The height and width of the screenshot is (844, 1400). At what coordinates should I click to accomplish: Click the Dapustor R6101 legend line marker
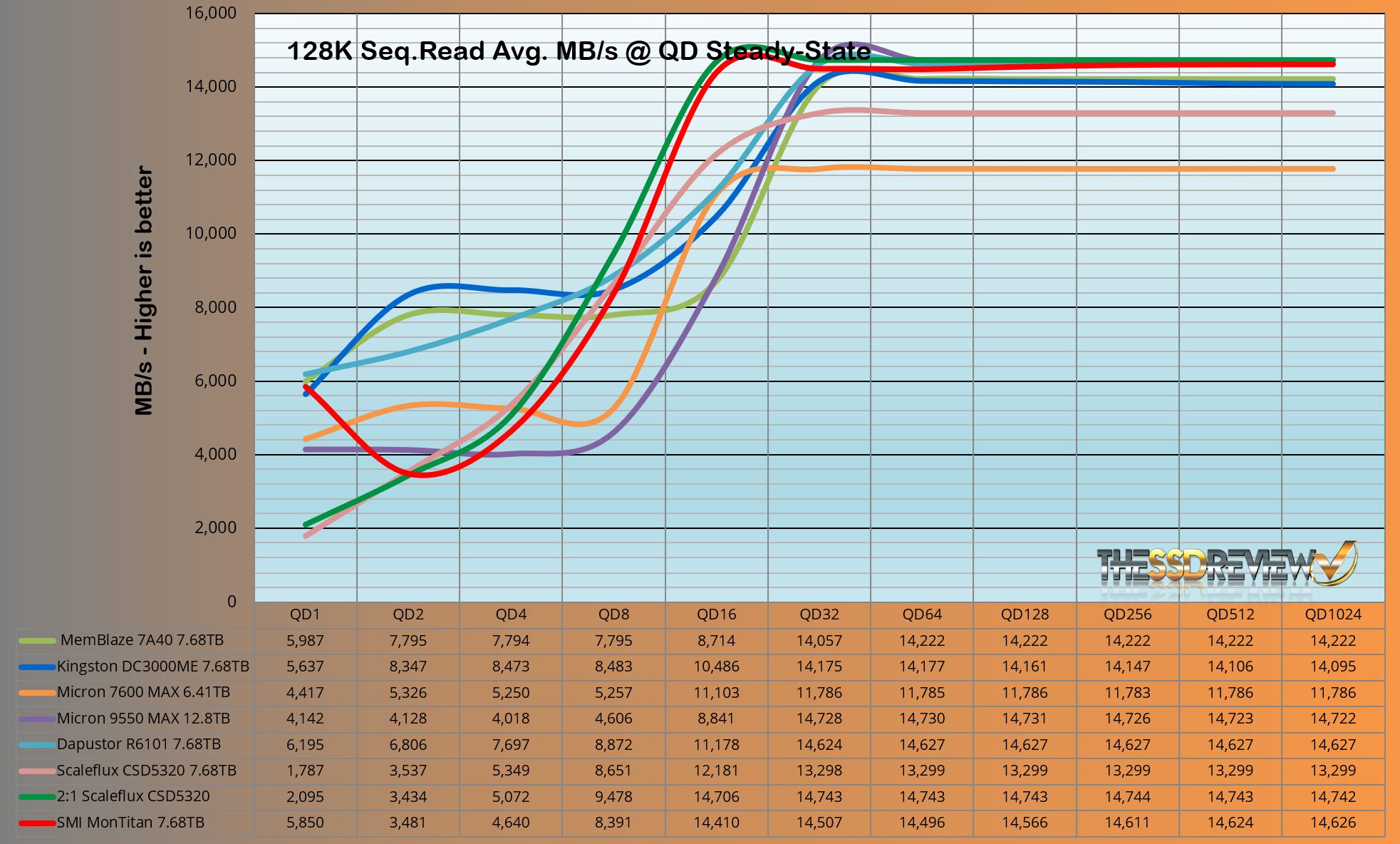37,745
